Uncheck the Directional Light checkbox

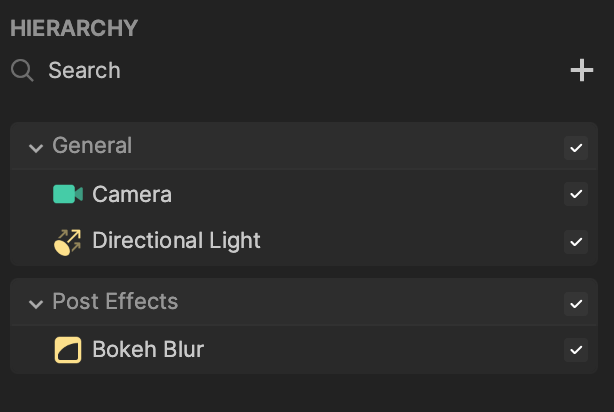576,242
